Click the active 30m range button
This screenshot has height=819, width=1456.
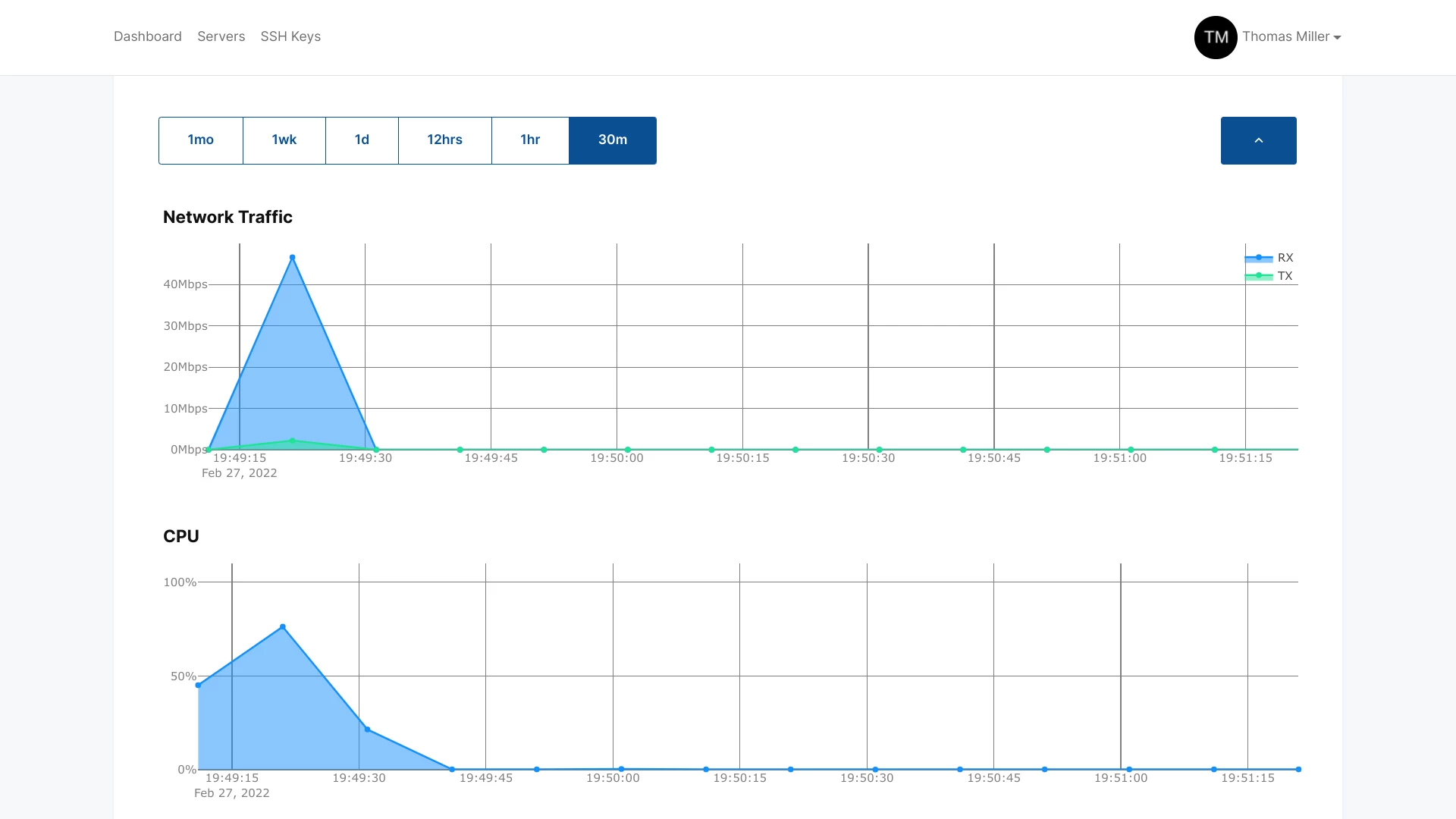[613, 140]
